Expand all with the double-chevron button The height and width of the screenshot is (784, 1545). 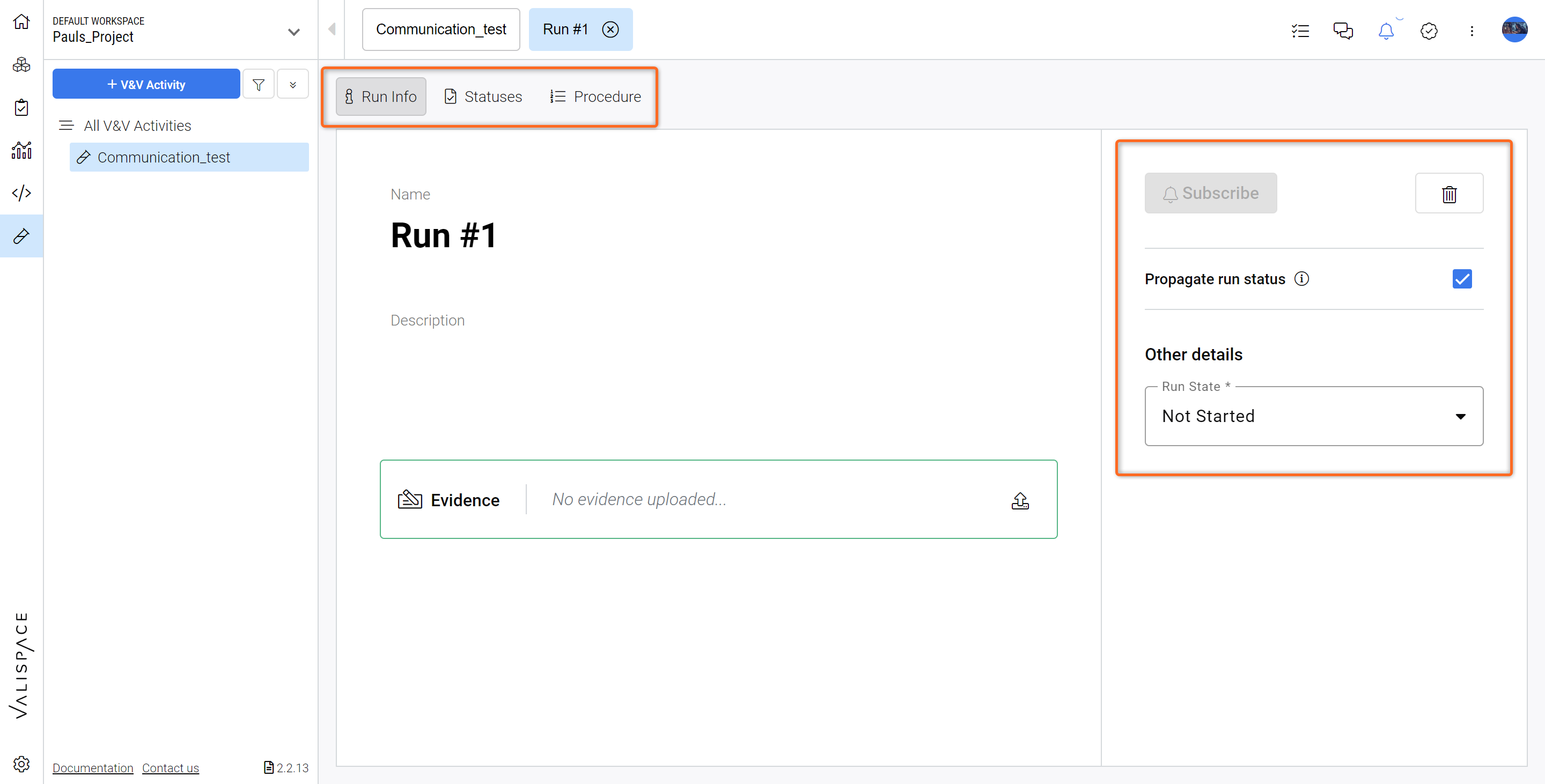[x=293, y=85]
